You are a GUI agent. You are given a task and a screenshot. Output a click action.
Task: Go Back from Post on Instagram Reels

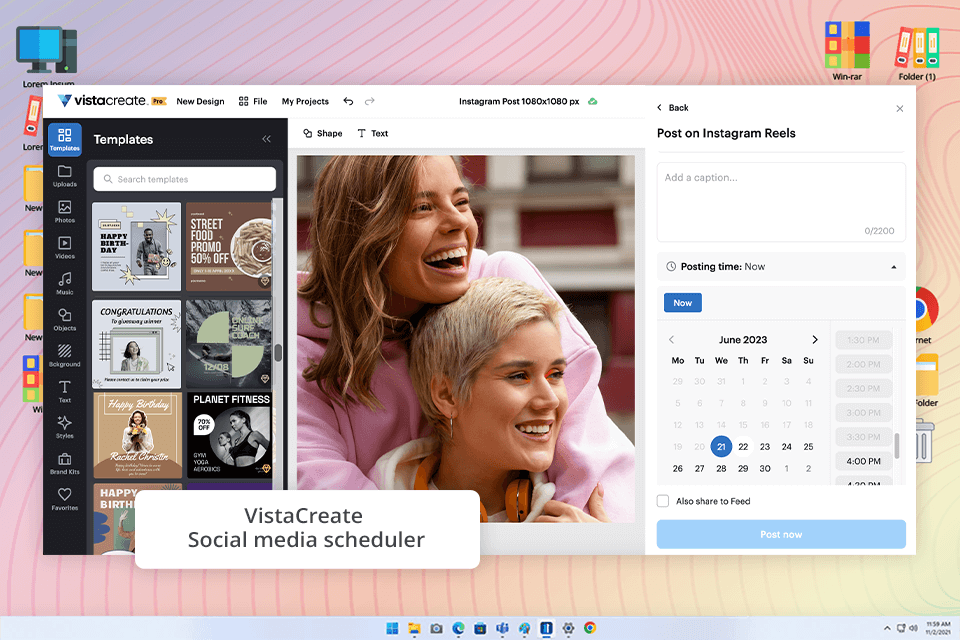[672, 107]
